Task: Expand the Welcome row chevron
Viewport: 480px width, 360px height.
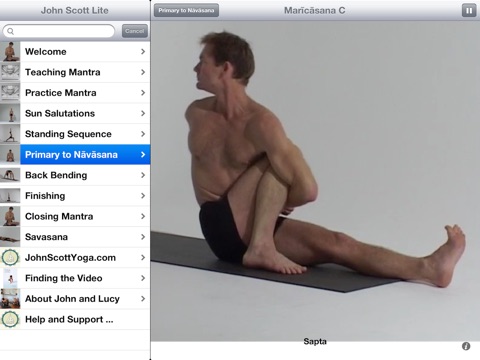Action: 143,52
